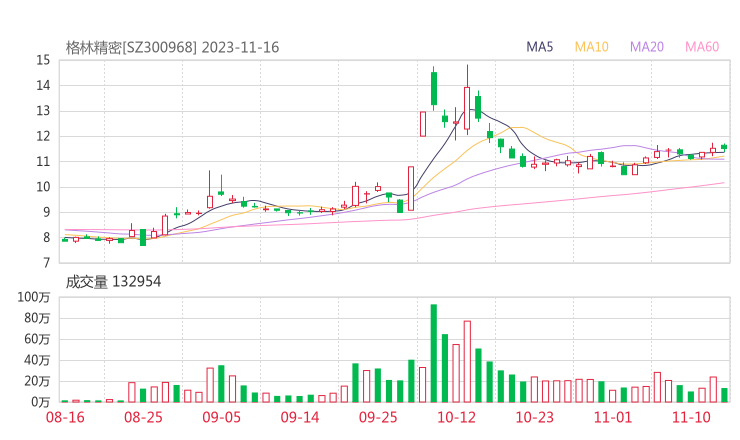Click the 11-10 date axis label
740x440 pixels.
(691, 417)
